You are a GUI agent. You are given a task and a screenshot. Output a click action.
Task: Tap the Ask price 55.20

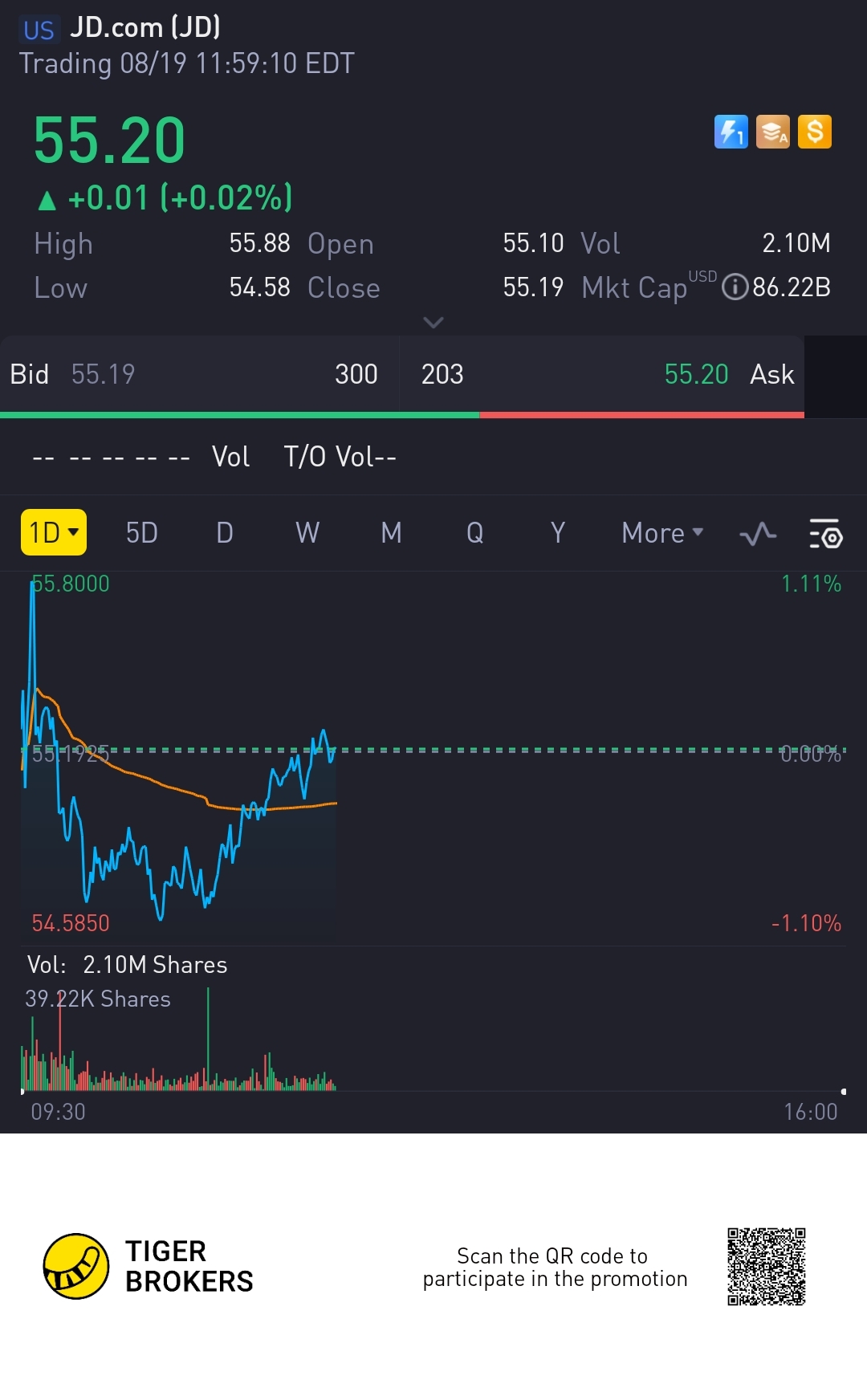(696, 374)
